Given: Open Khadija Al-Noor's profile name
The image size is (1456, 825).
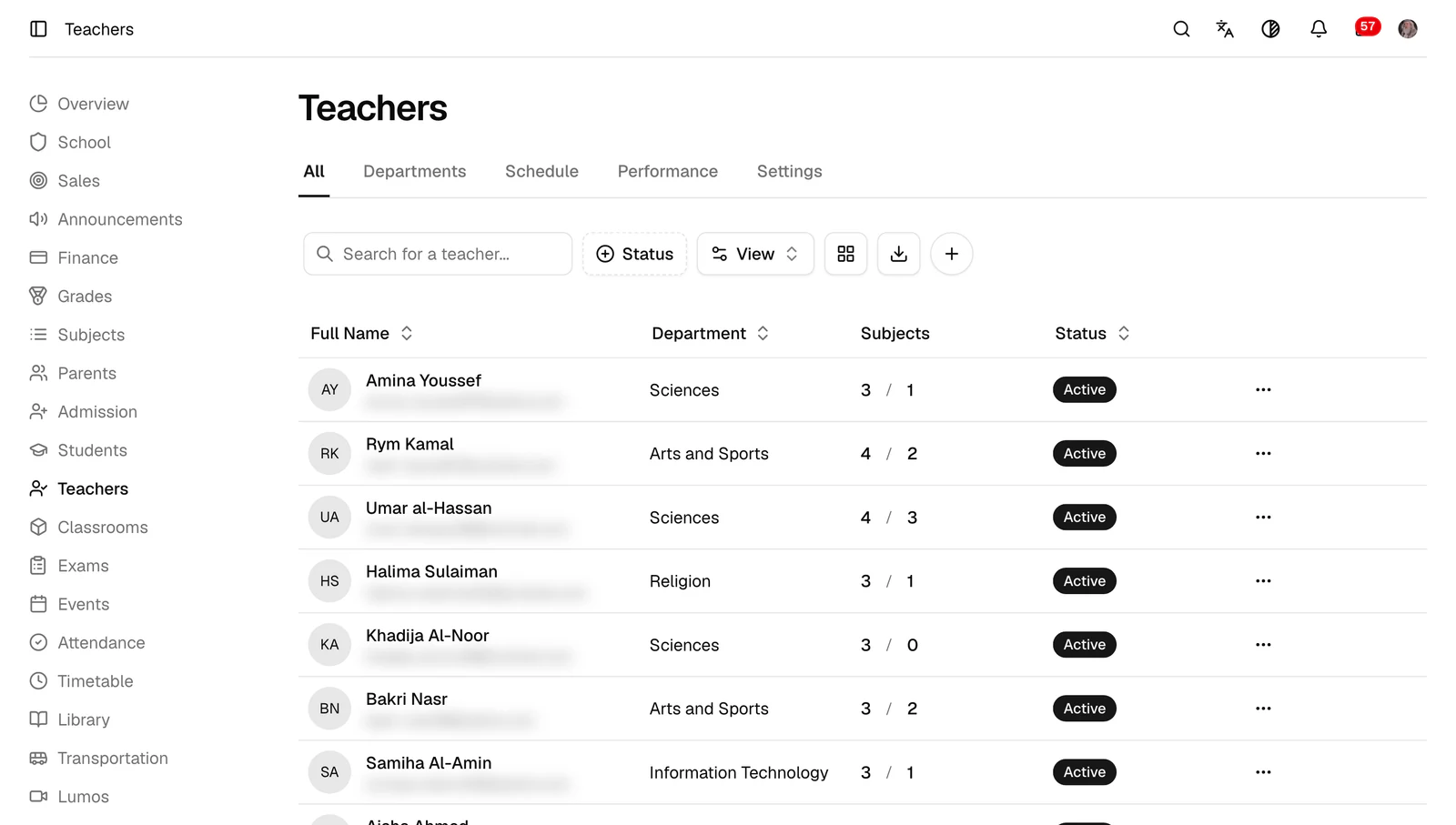Looking at the screenshot, I should click(x=428, y=635).
